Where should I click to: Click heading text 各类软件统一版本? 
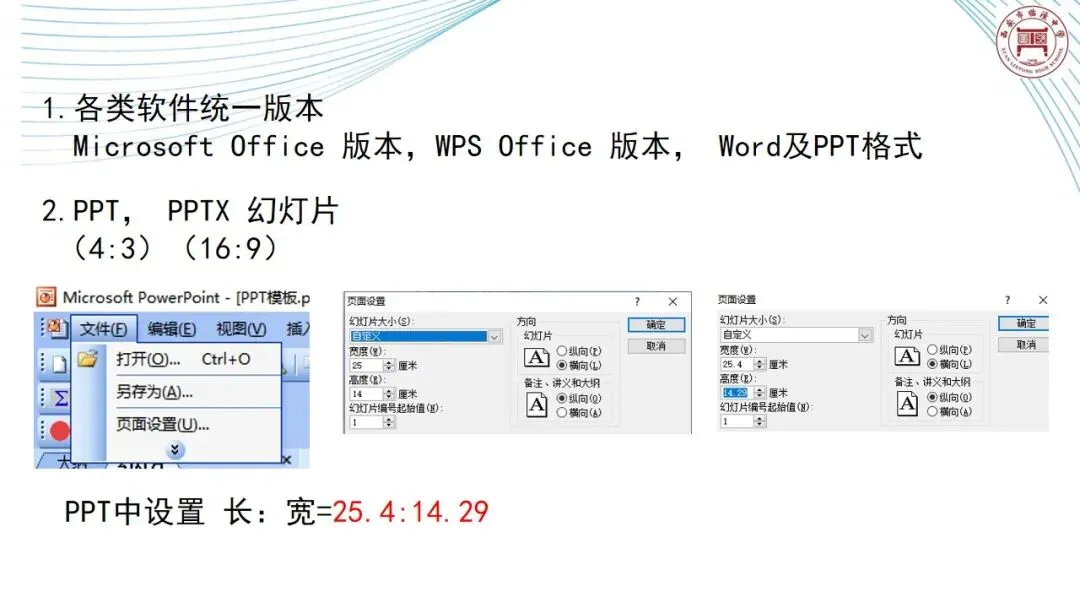pos(198,108)
